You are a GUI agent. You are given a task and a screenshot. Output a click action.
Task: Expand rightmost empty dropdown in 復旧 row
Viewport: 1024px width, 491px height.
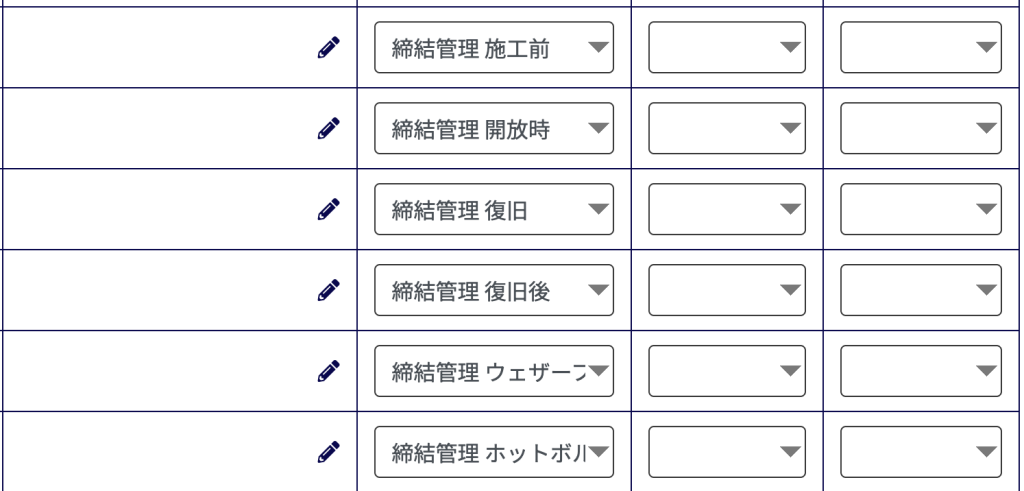click(x=921, y=210)
